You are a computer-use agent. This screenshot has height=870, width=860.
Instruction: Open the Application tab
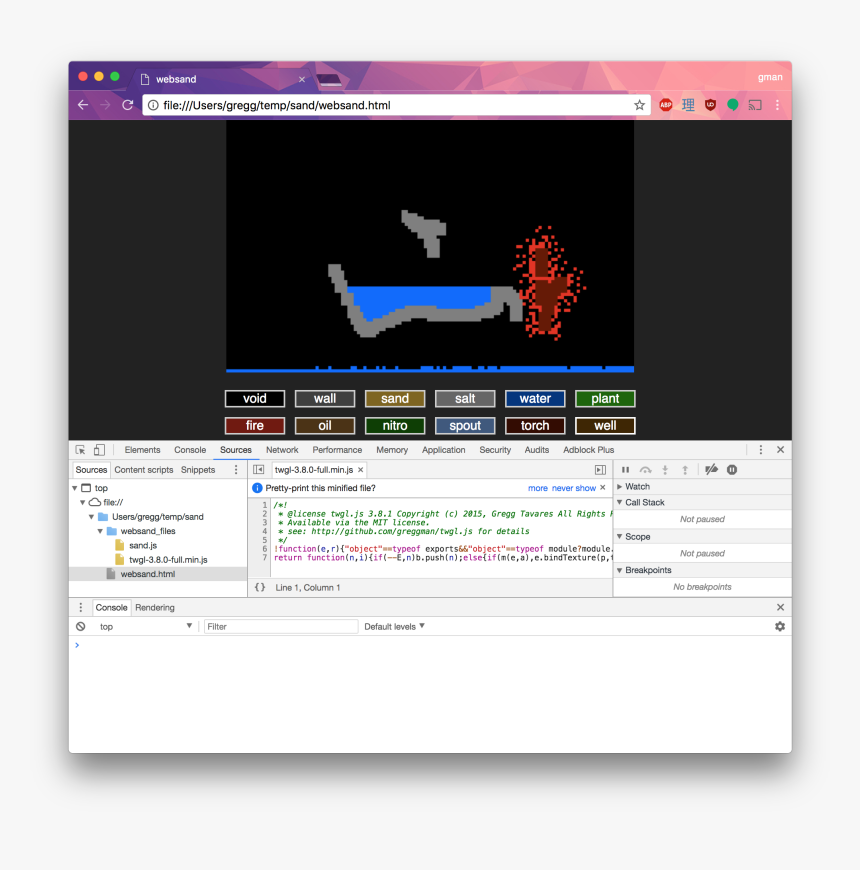443,450
